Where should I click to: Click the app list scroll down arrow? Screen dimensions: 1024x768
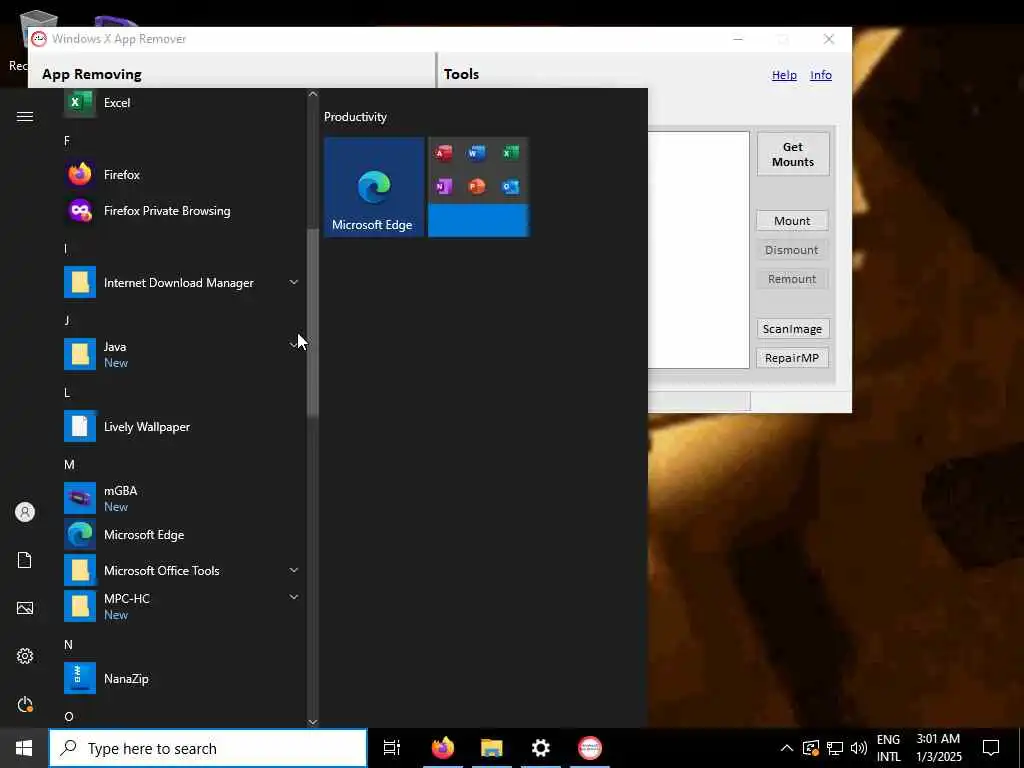(x=313, y=722)
